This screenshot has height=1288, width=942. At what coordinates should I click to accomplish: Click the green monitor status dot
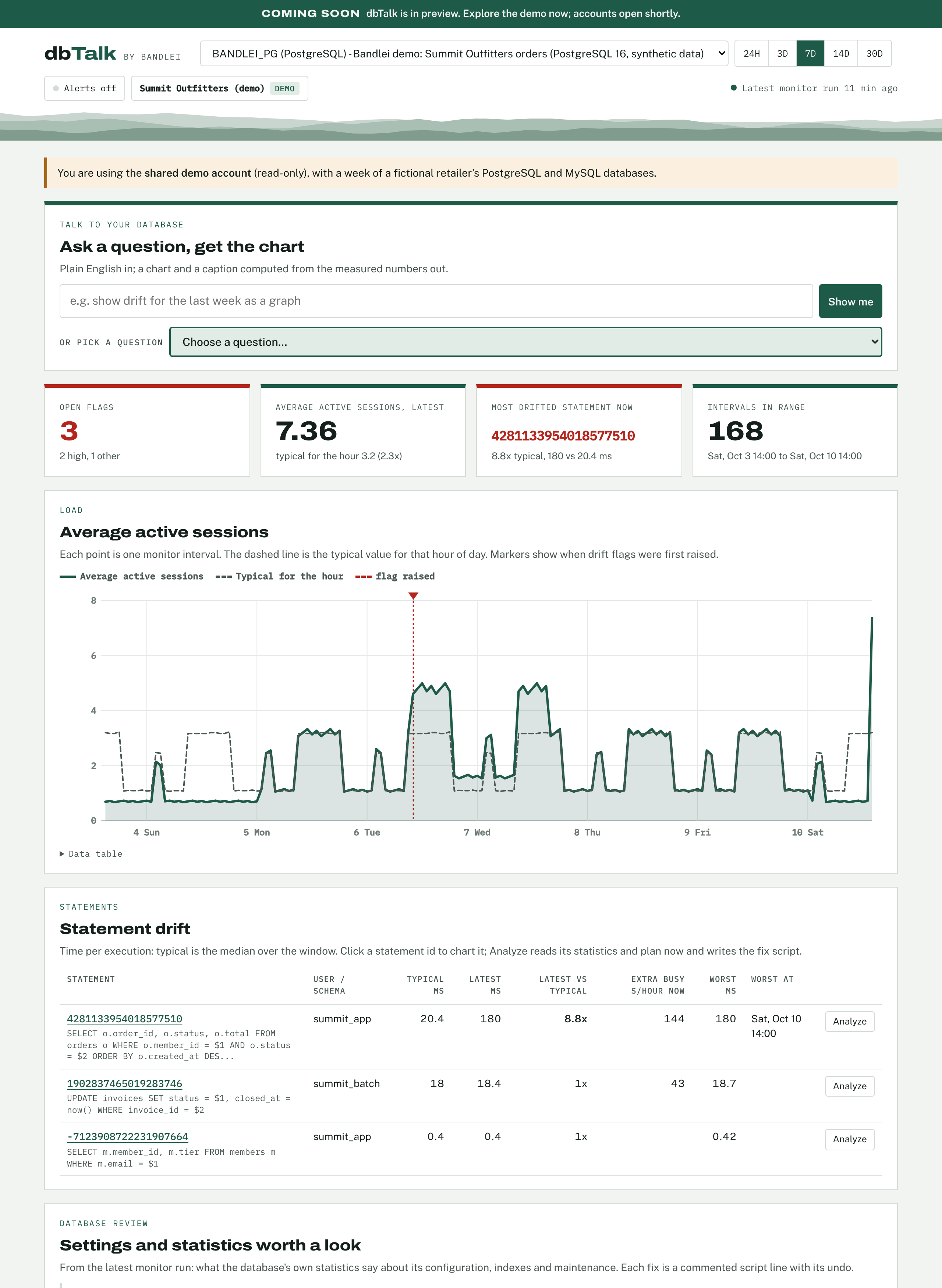click(734, 88)
